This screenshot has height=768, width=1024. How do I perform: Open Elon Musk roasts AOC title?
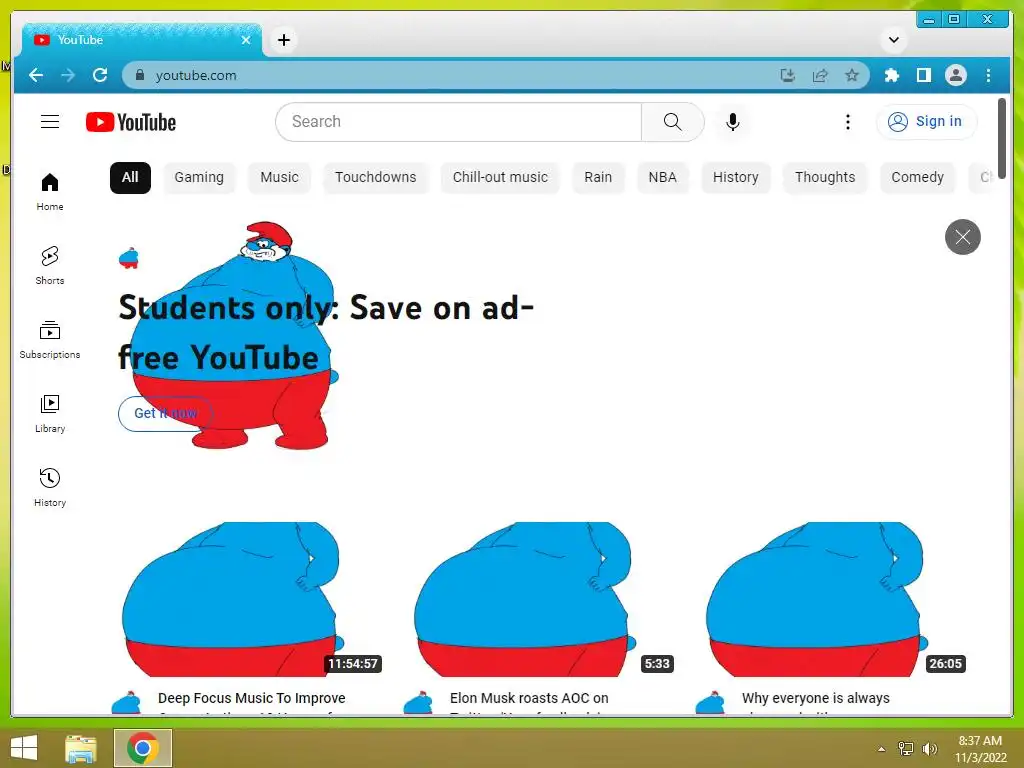click(x=529, y=698)
